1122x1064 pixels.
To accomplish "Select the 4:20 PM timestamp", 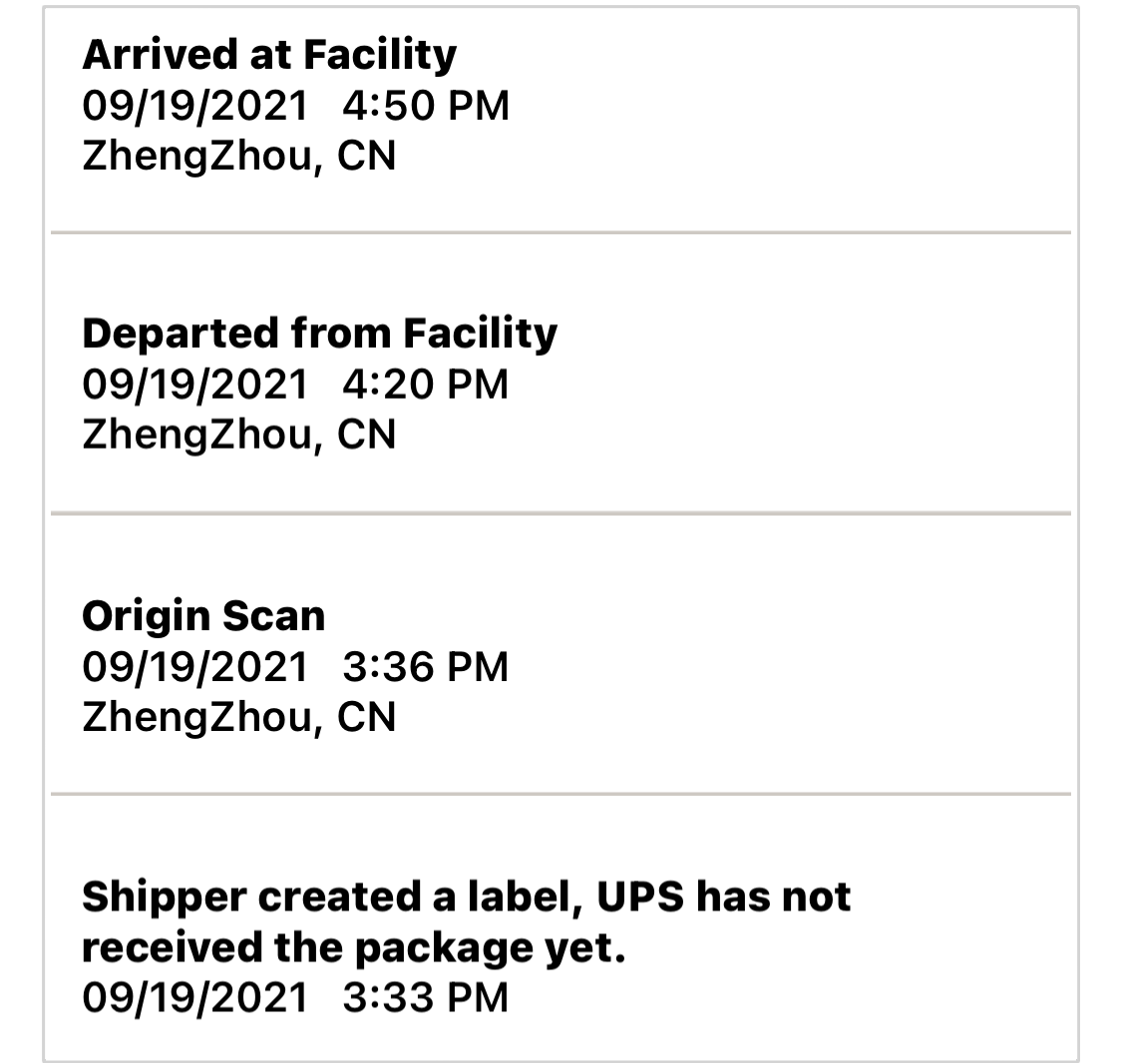I will (426, 384).
